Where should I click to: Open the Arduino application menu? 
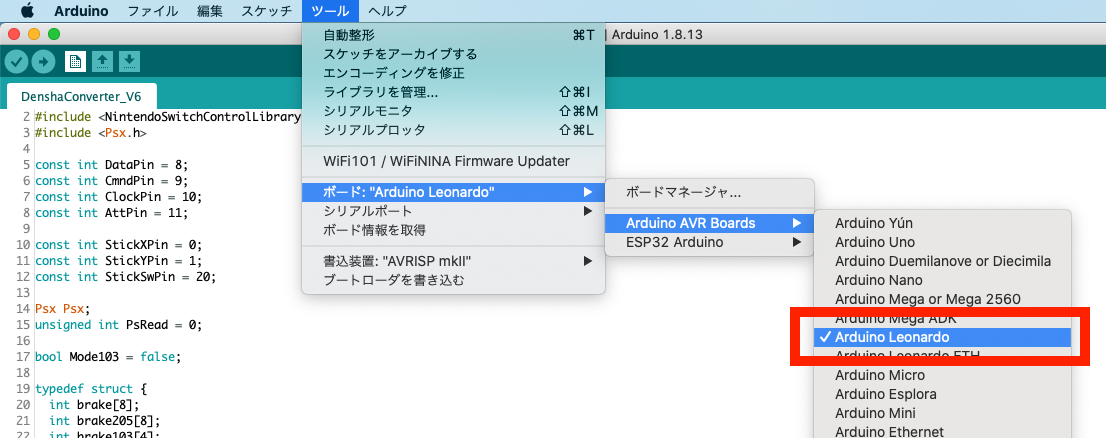click(x=81, y=11)
